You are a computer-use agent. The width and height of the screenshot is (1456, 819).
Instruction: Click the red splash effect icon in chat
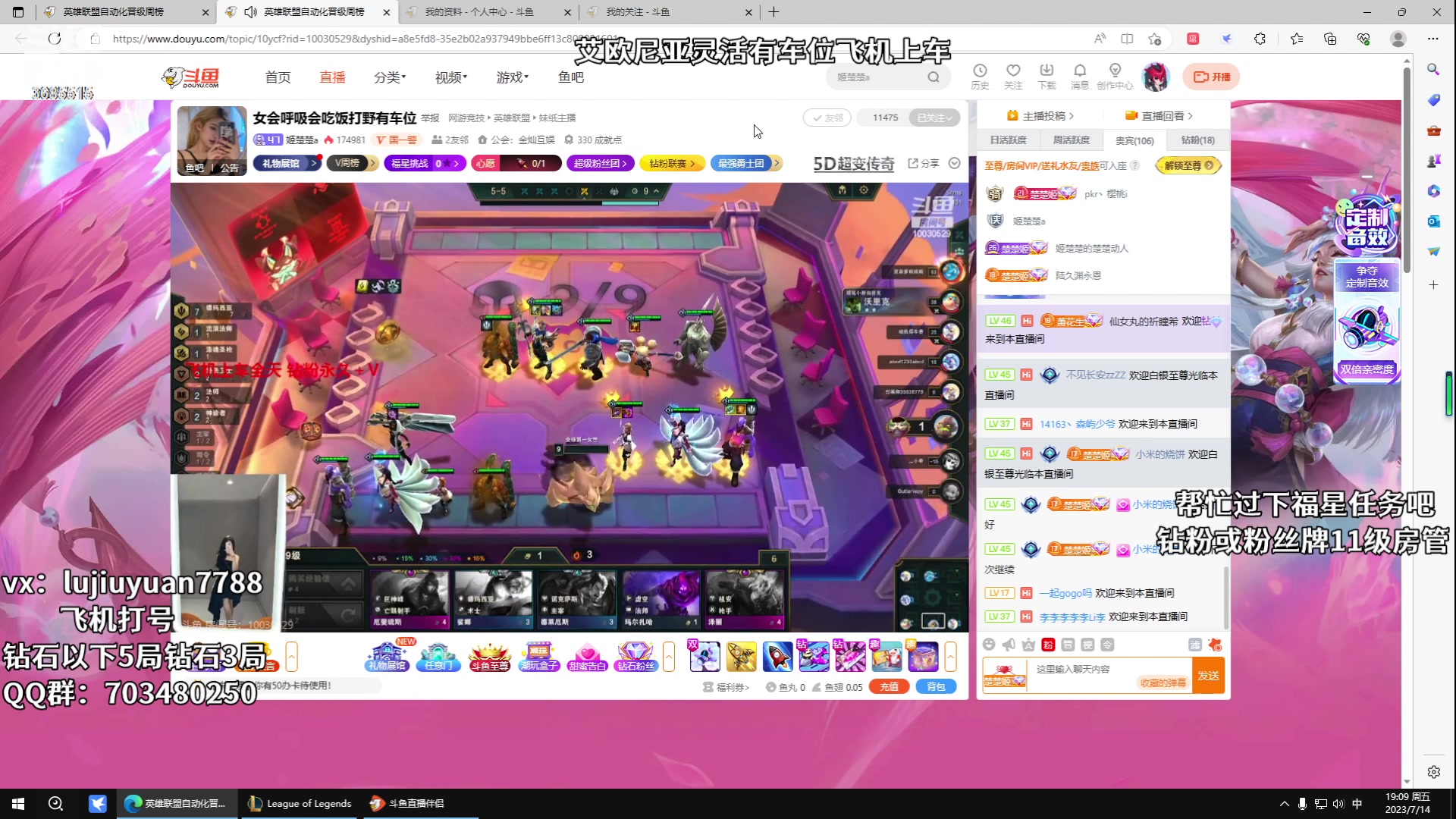pos(1215,645)
